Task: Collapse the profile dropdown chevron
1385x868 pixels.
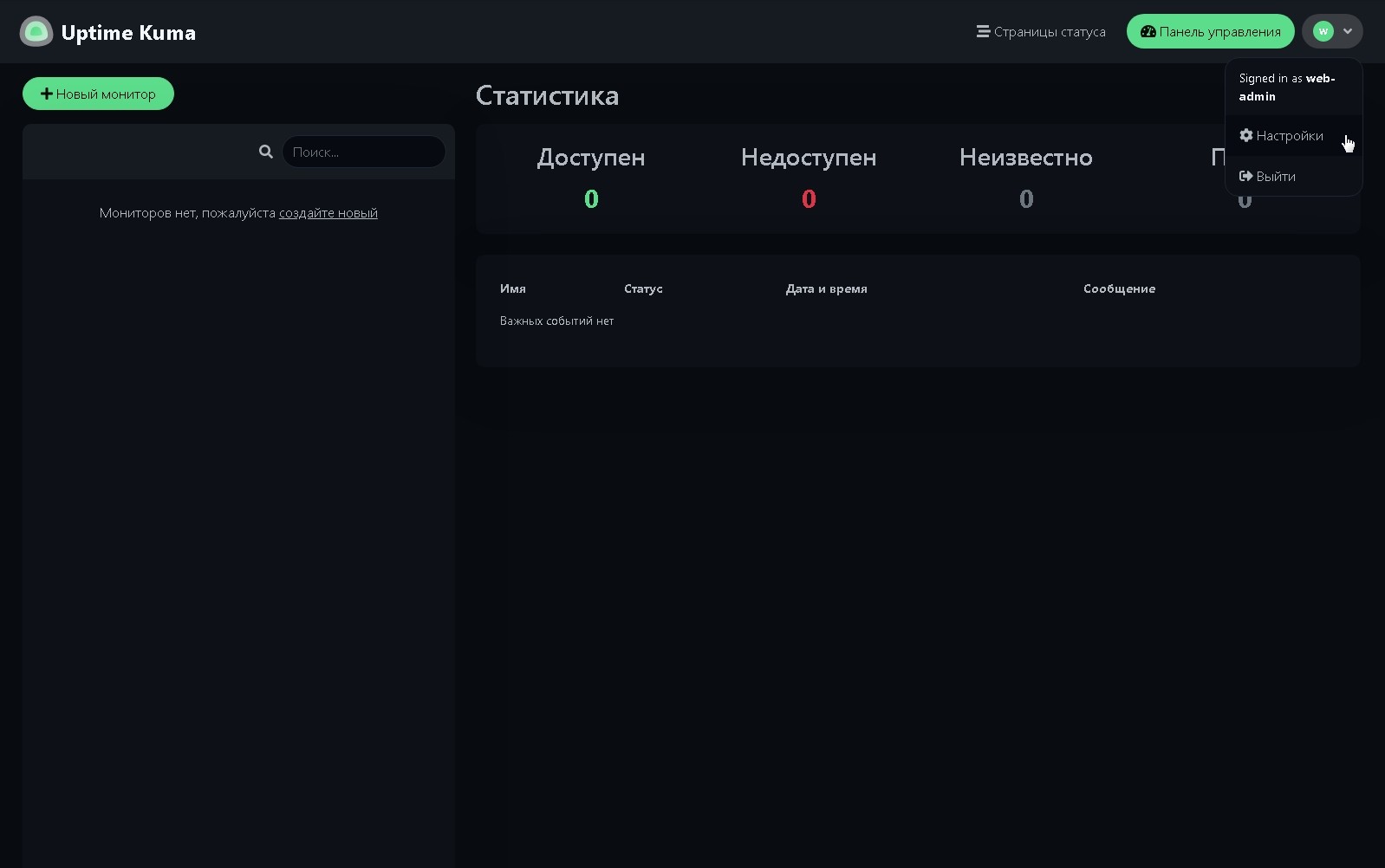Action: click(1348, 31)
